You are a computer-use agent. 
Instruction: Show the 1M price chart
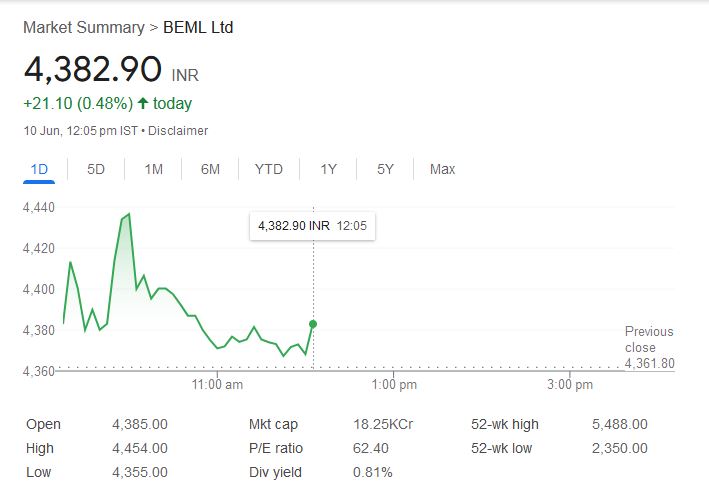153,169
